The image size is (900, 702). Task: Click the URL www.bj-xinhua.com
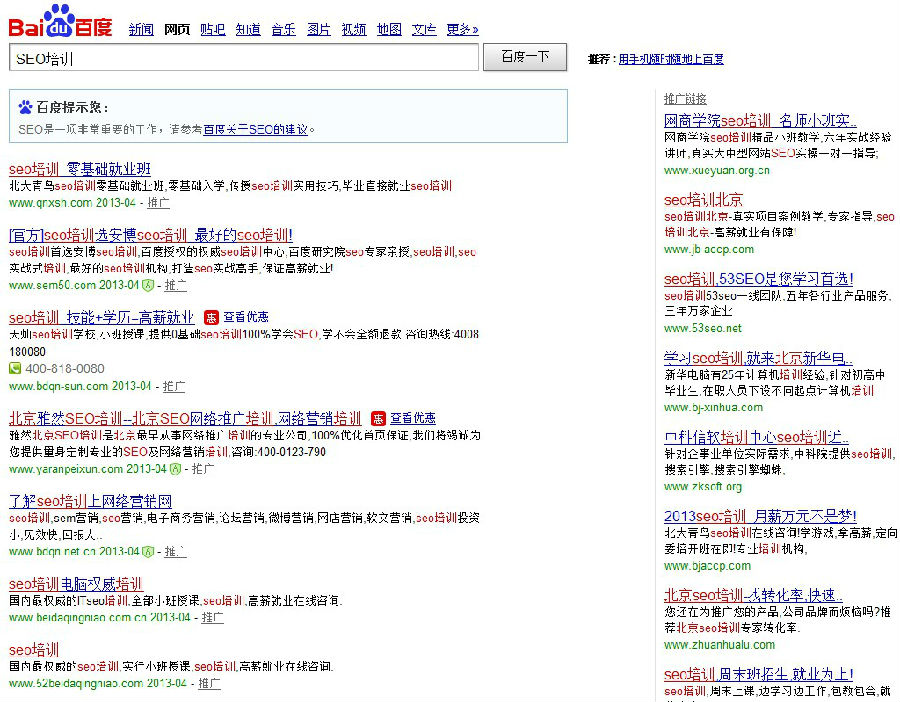point(713,408)
